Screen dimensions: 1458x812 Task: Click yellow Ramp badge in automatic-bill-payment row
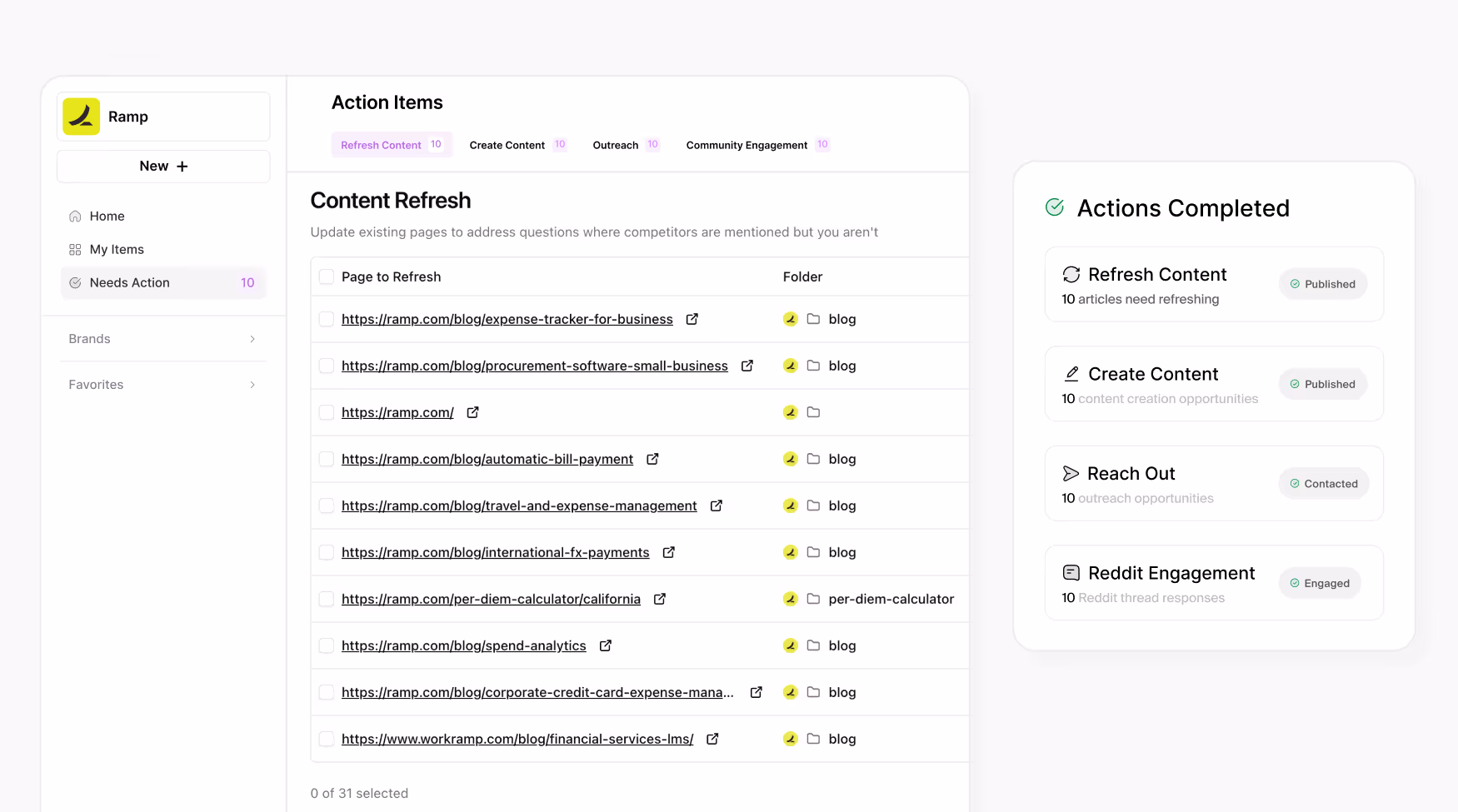click(791, 459)
